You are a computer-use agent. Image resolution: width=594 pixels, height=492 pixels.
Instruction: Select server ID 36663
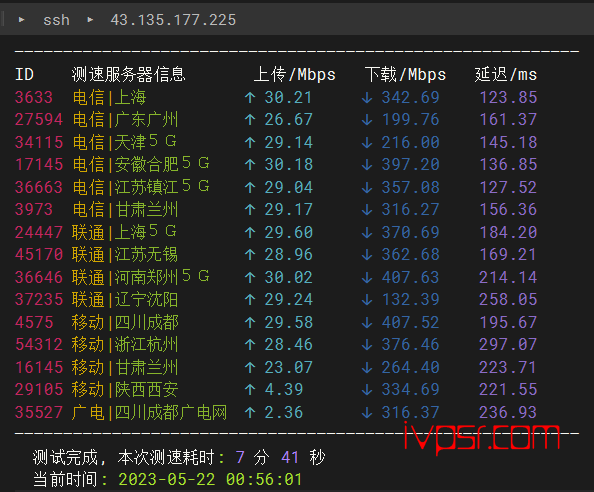pos(39,187)
